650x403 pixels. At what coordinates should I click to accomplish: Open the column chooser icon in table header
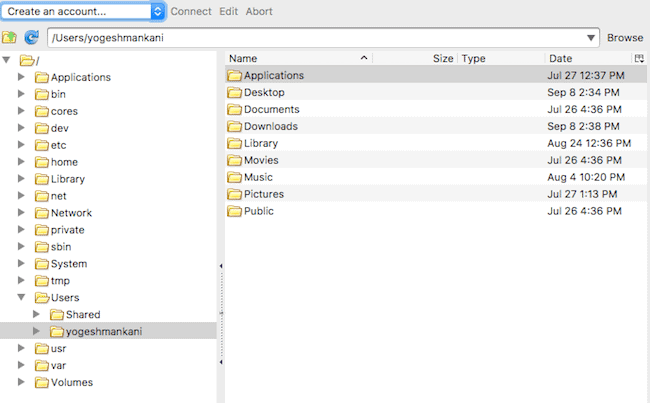[x=639, y=58]
